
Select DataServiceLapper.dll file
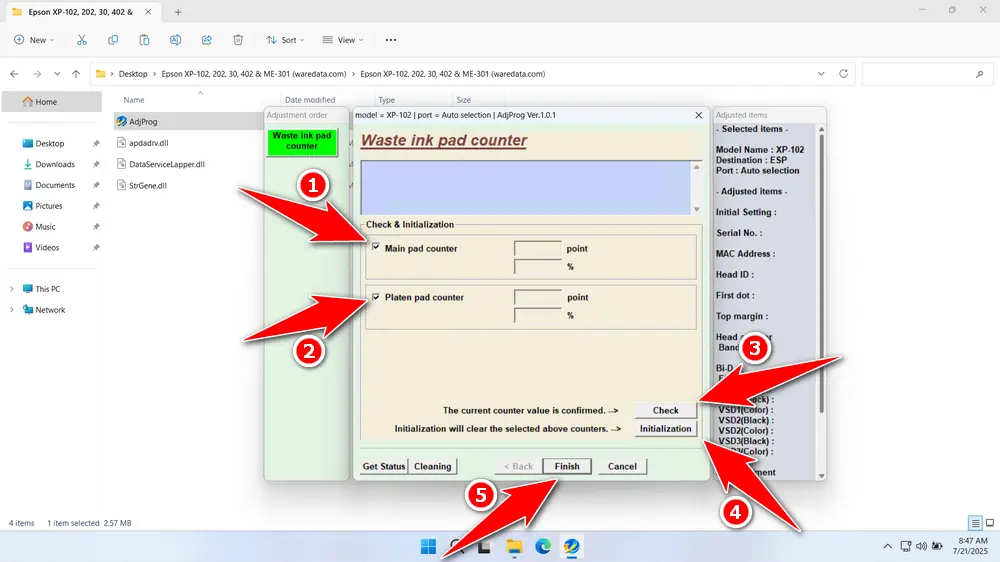pos(166,164)
